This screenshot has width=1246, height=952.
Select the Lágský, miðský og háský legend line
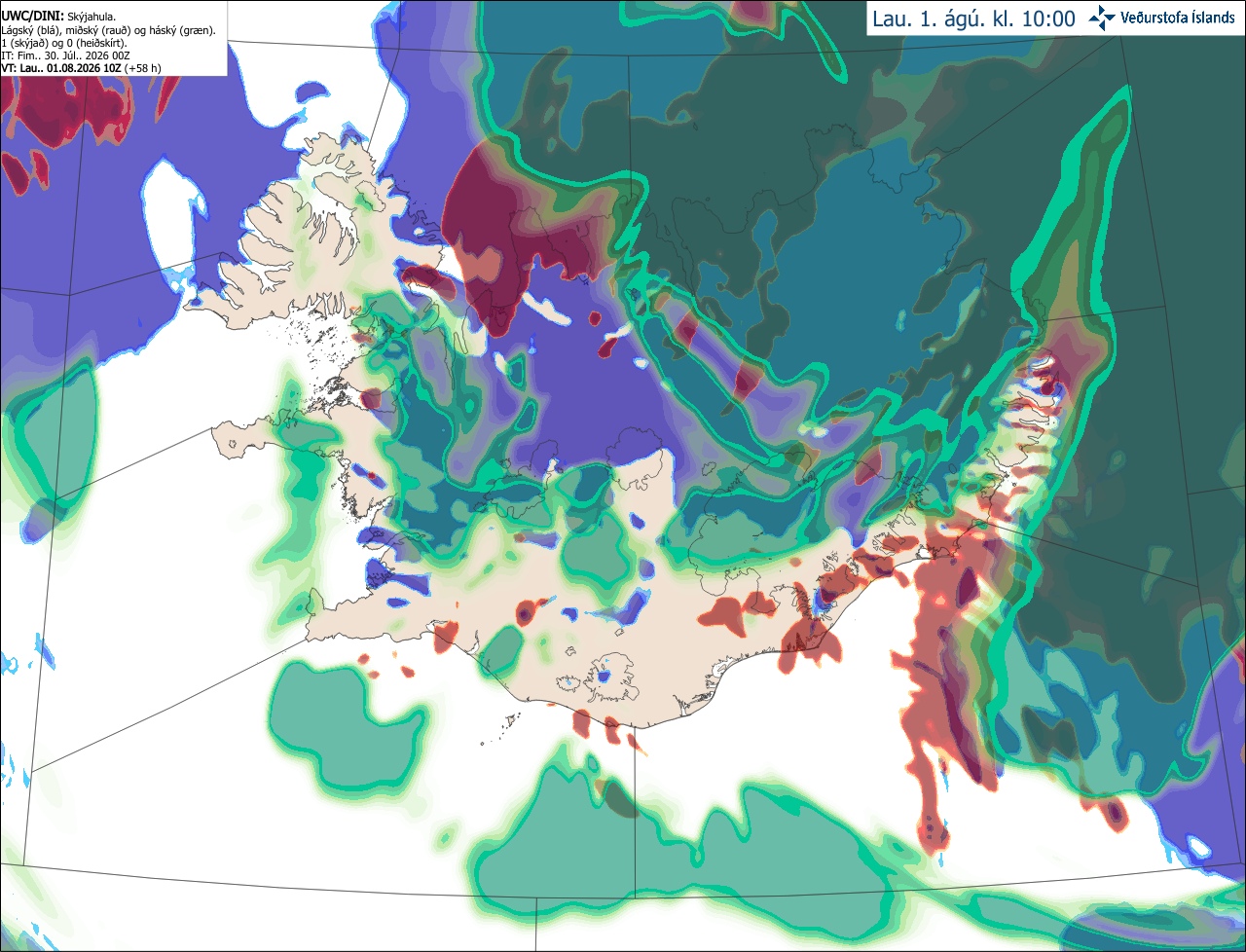(109, 30)
